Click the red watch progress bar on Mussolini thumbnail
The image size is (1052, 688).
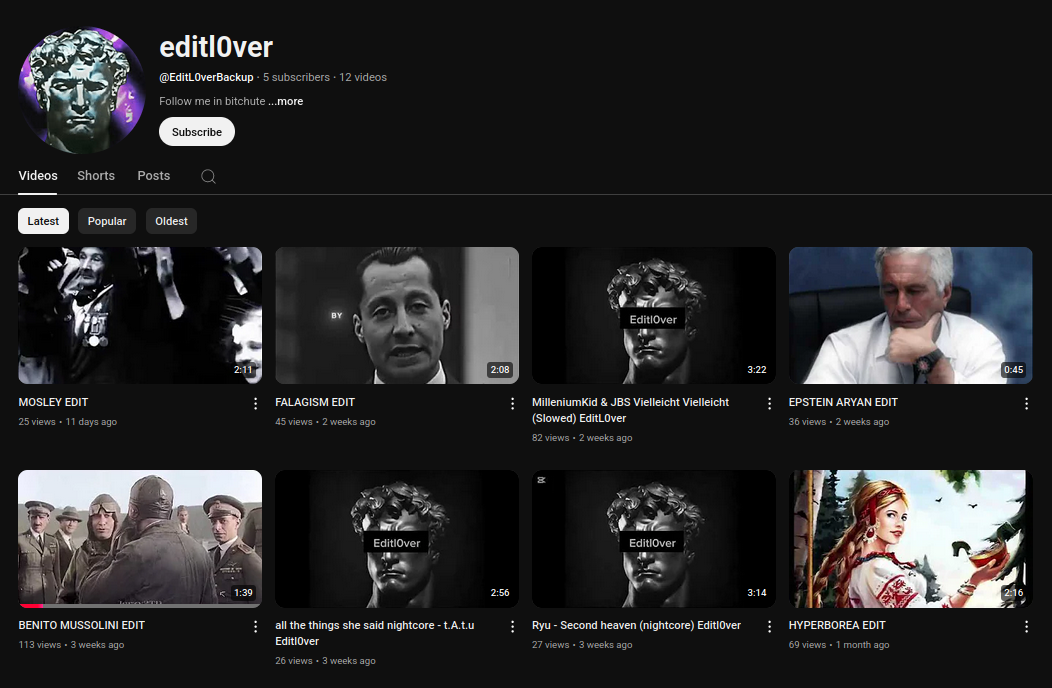click(x=31, y=605)
